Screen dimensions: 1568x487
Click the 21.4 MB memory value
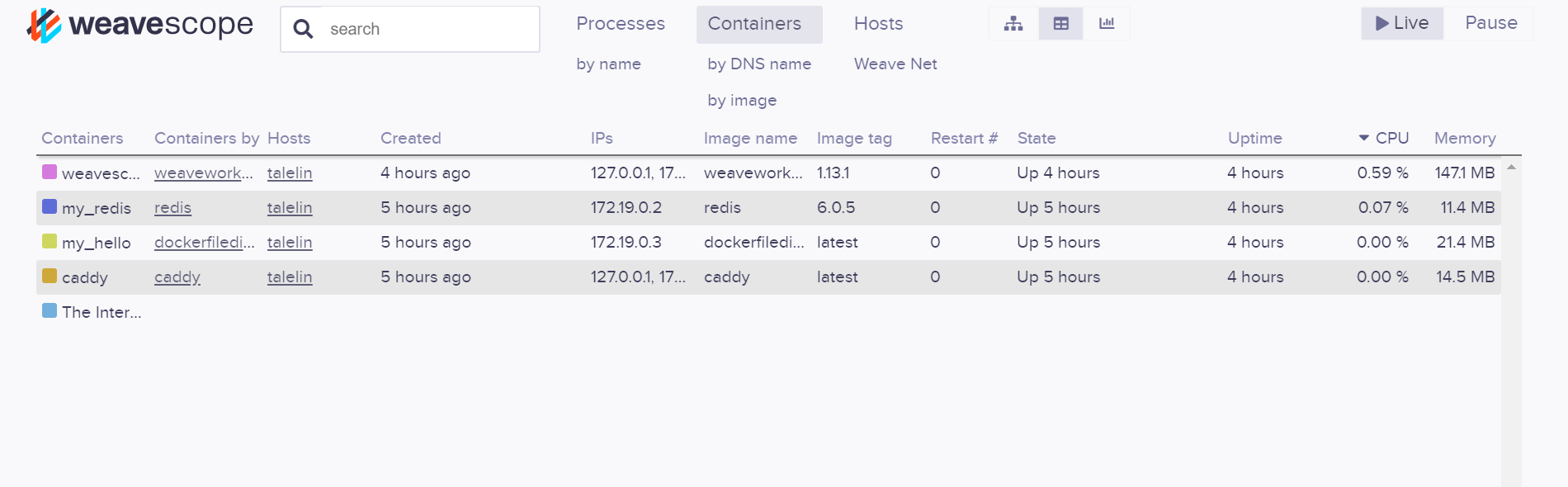(1466, 242)
